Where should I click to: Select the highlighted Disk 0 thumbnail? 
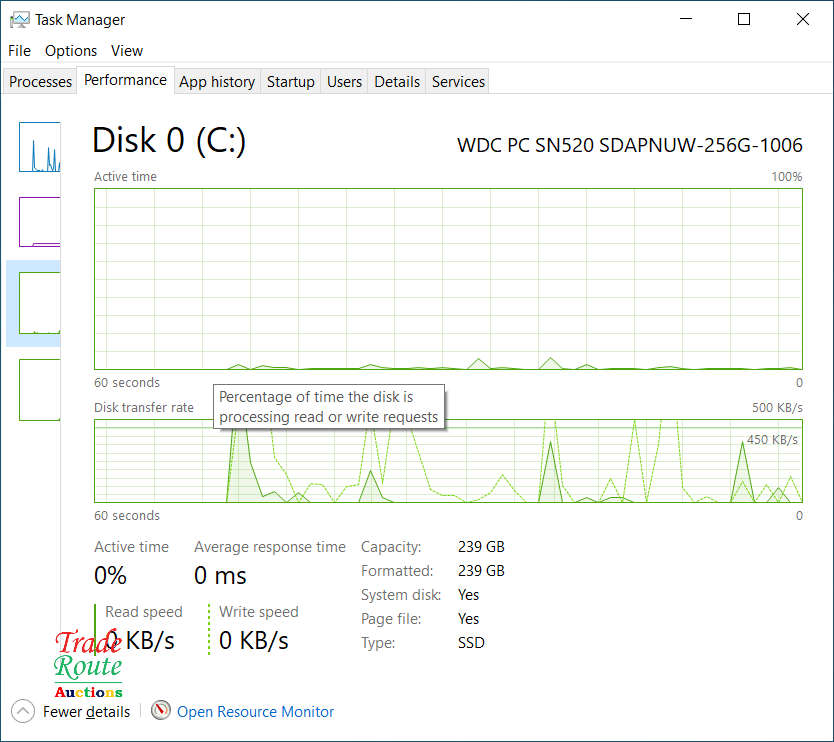coord(39,302)
